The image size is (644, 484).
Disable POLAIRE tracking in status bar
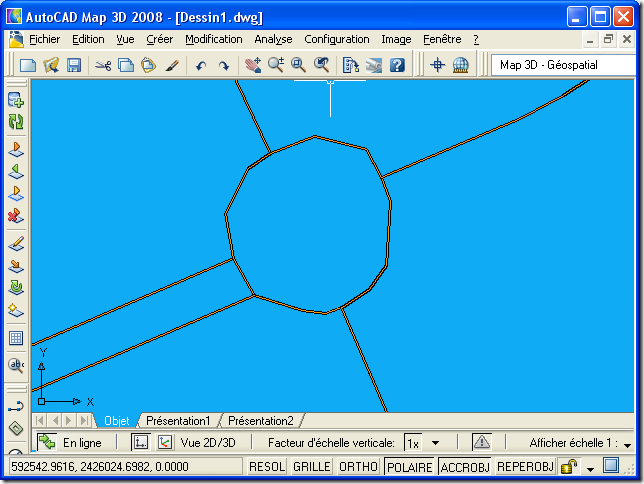pyautogui.click(x=409, y=467)
